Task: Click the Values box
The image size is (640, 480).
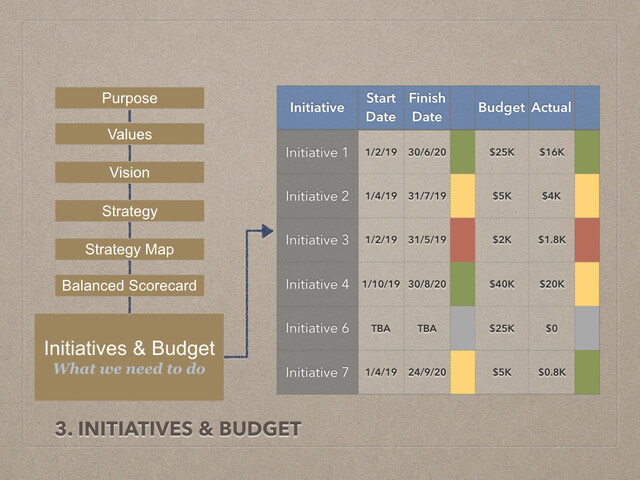Action: [129, 135]
